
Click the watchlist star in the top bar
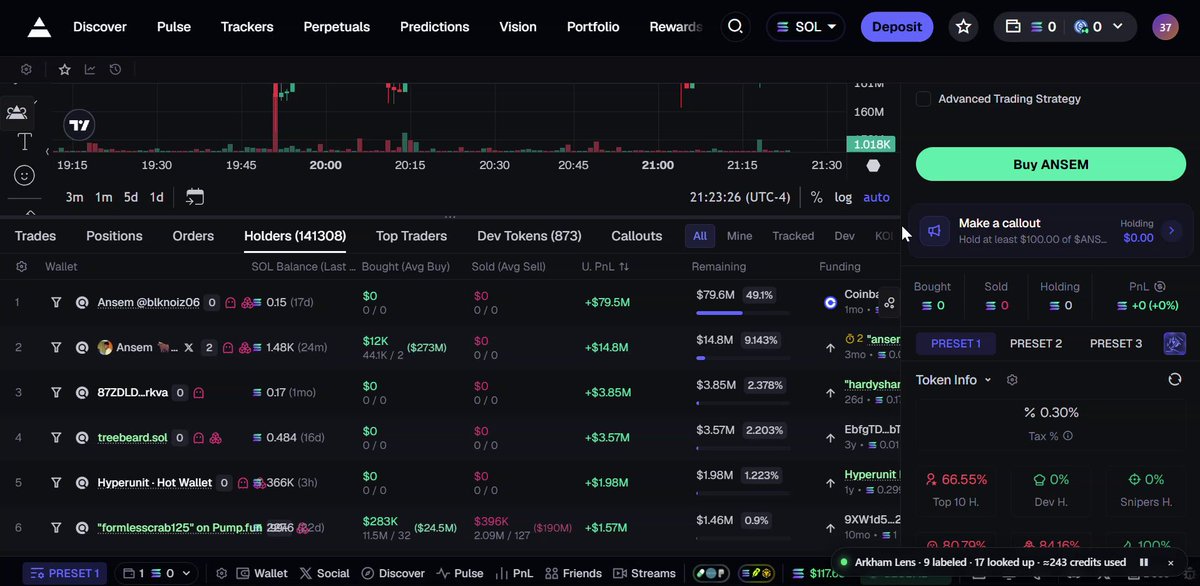point(963,27)
